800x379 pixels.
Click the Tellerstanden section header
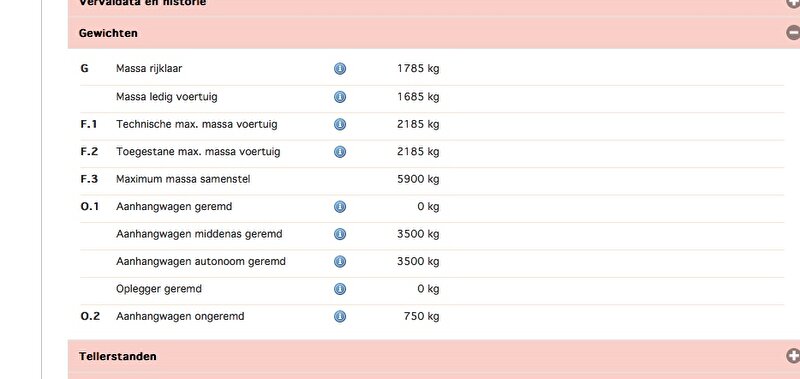(434, 356)
